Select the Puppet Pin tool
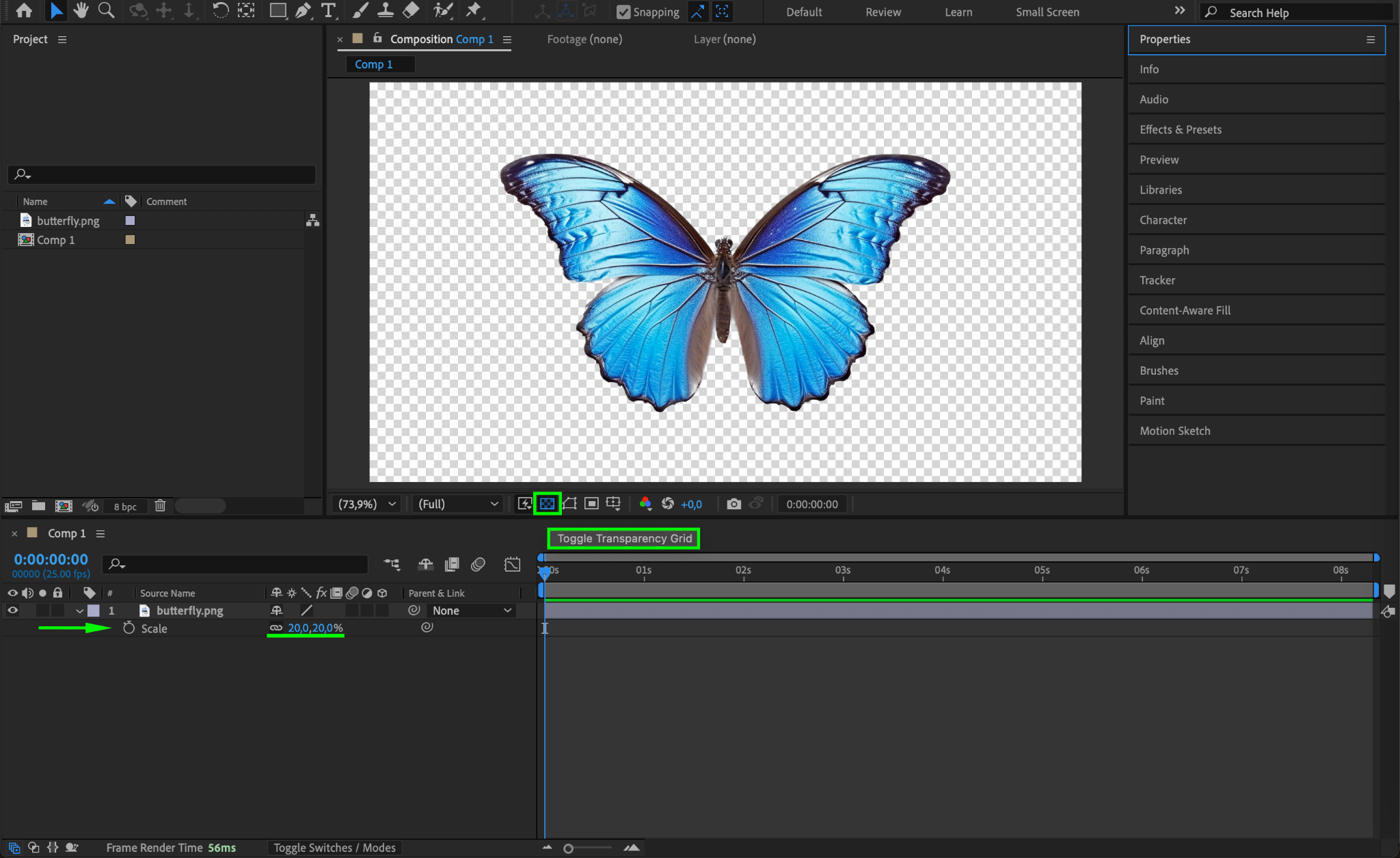The image size is (1400, 858). point(473,10)
